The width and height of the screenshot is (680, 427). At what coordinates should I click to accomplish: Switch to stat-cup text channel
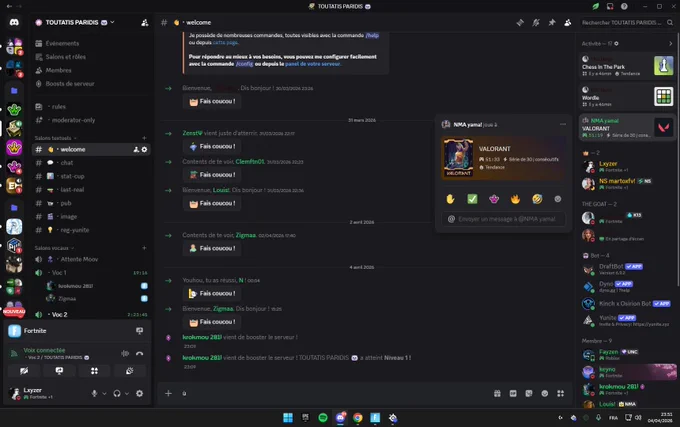tap(91, 176)
